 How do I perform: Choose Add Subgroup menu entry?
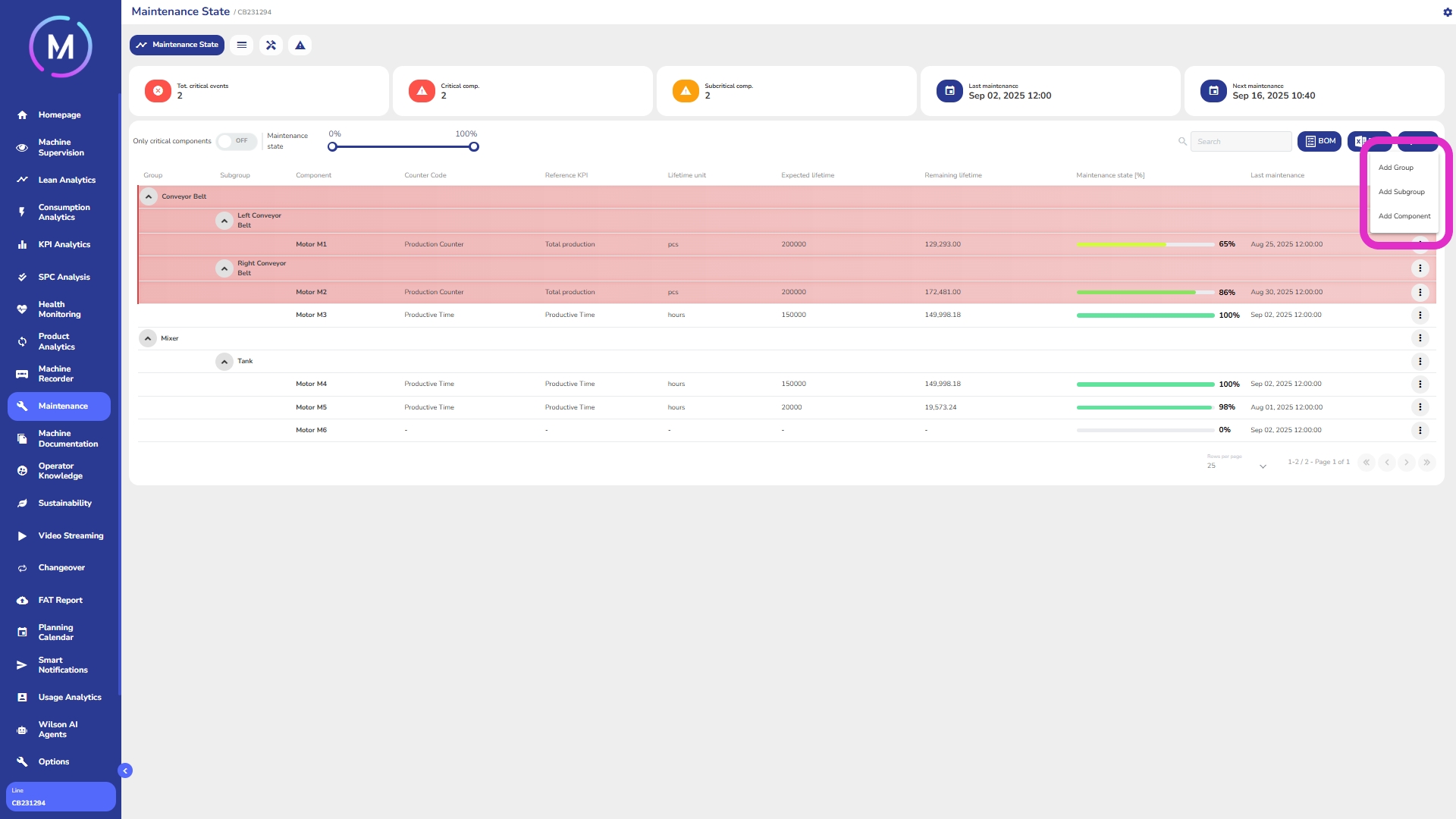[1401, 192]
